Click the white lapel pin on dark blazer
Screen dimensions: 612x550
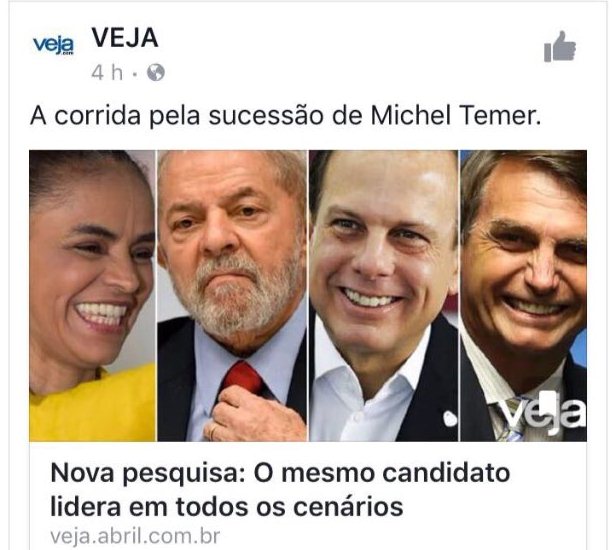pos(450,419)
